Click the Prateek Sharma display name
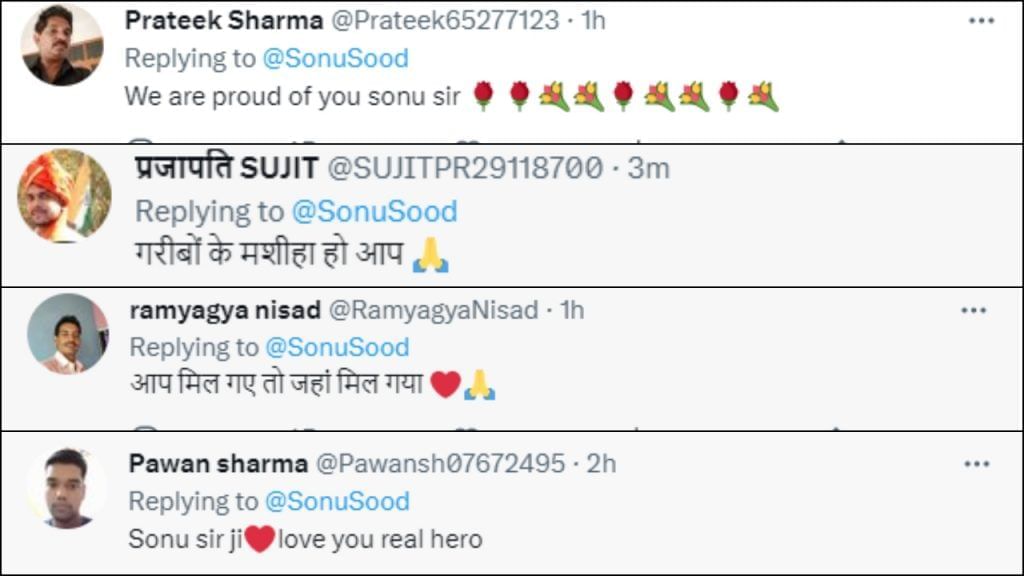 [223, 21]
